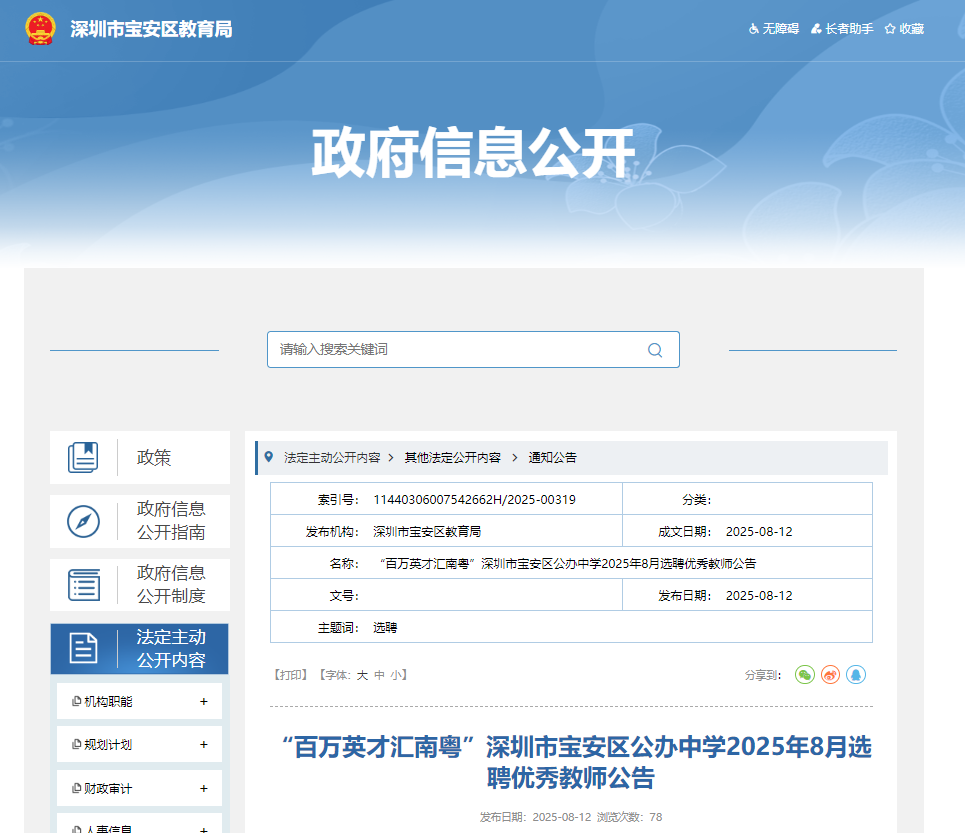Go to 其他法定公开内容 breadcrumb

click(452, 458)
